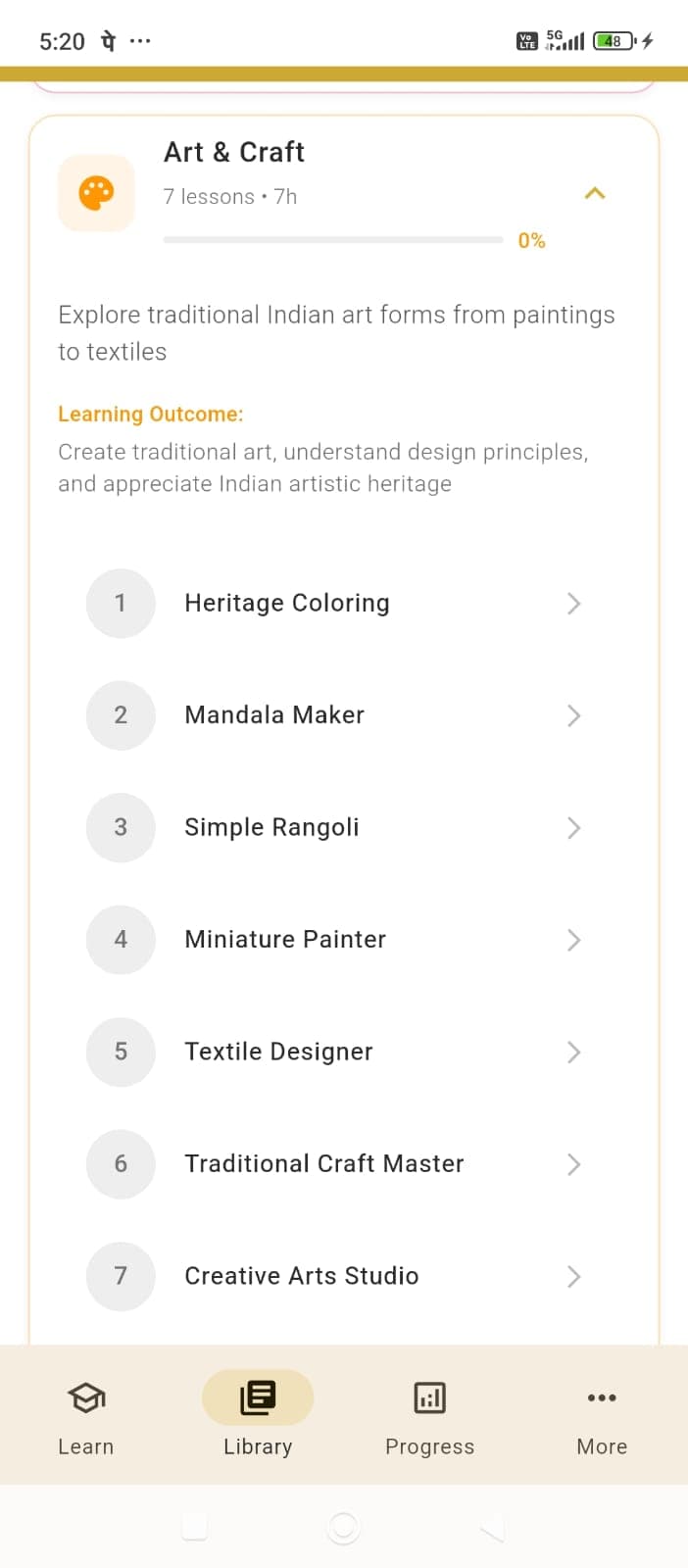Screen dimensions: 688x1568
Task: Expand the Heritage Coloring lesson
Action: (x=573, y=603)
